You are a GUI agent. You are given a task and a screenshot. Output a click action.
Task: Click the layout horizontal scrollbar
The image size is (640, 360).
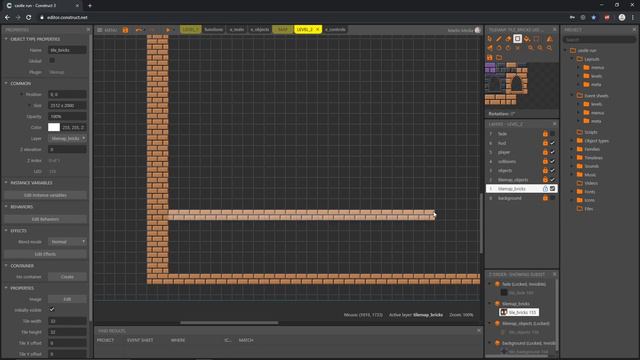[229, 322]
